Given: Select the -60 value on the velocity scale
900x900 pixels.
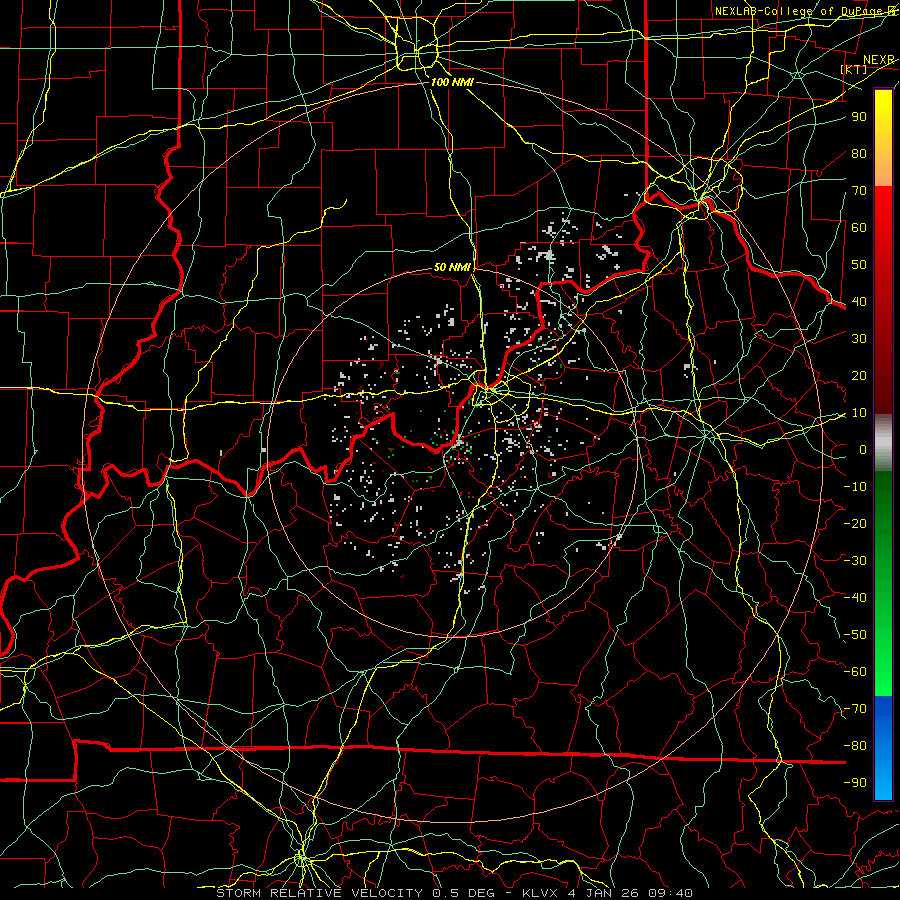Looking at the screenshot, I should point(855,672).
